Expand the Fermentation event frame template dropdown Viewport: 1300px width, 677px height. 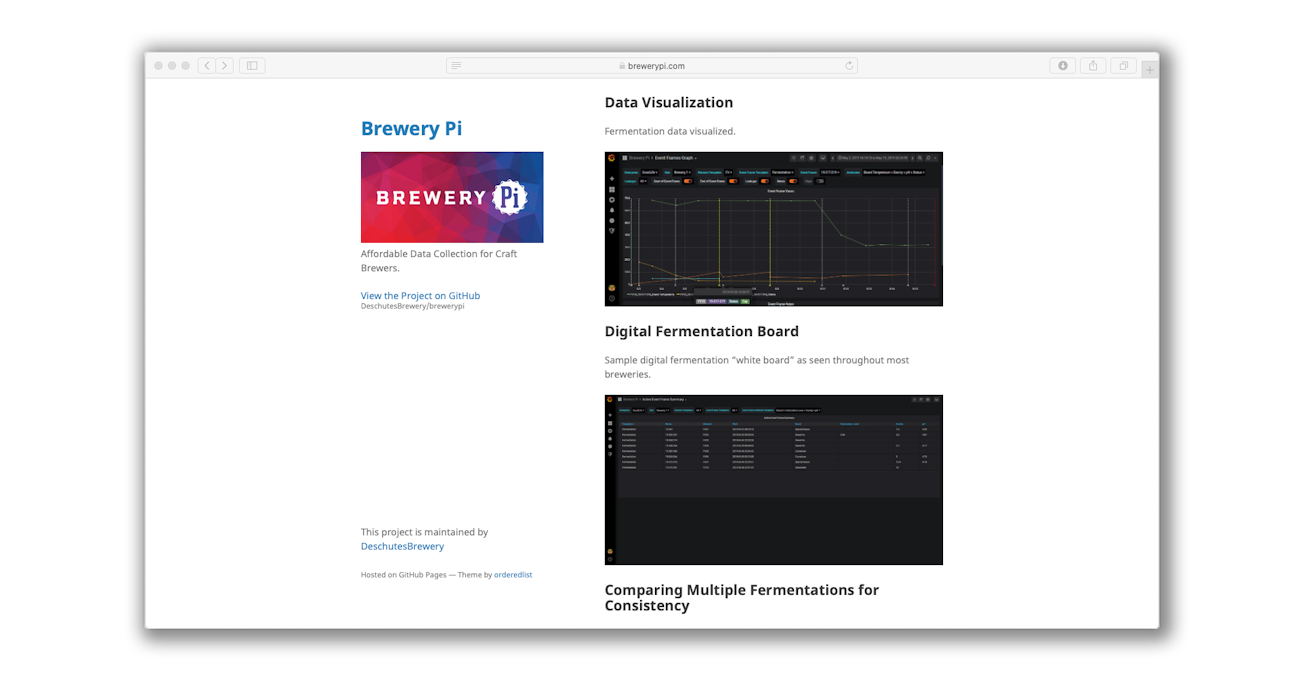pyautogui.click(x=782, y=173)
